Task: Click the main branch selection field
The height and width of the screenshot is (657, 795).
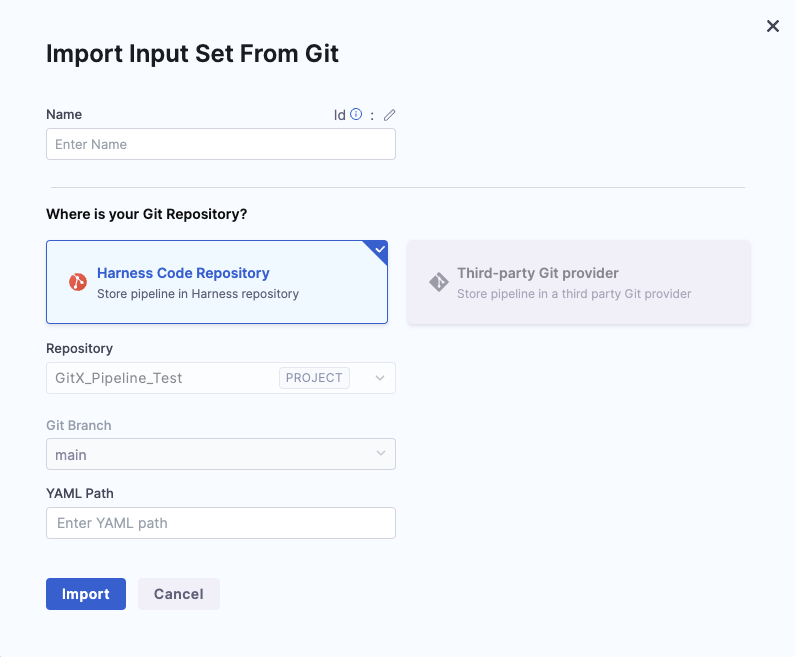Action: pyautogui.click(x=200, y=454)
